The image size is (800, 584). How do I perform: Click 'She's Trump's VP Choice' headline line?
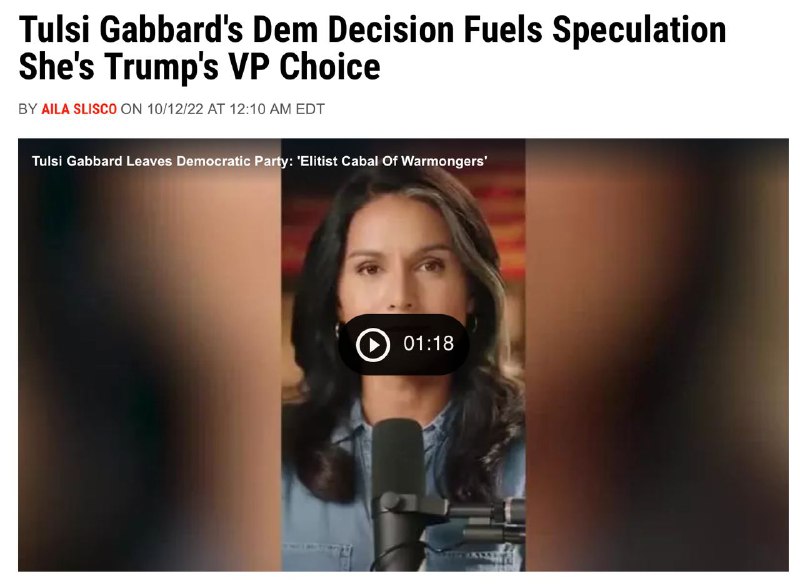pyautogui.click(x=199, y=67)
